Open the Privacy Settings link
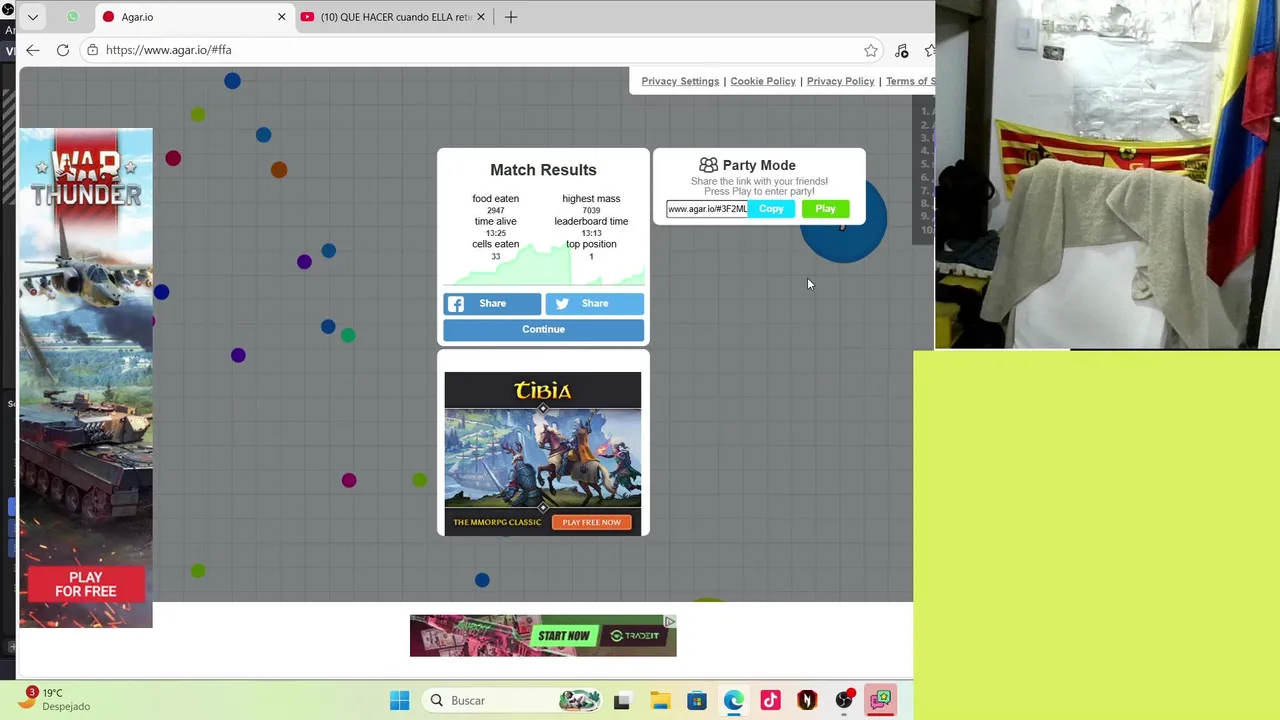Viewport: 1280px width, 720px height. (680, 81)
